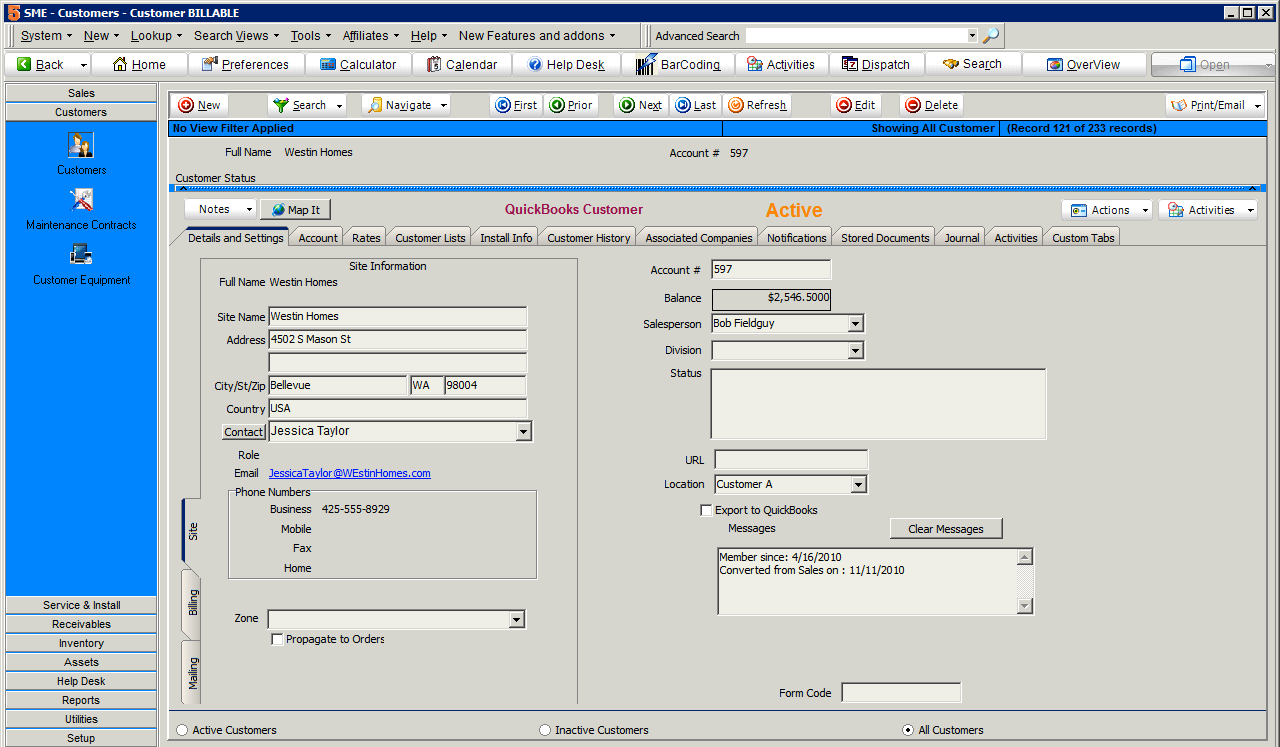Screen dimensions: 1280x747
Task: Go to the Prior record
Action: 571,105
